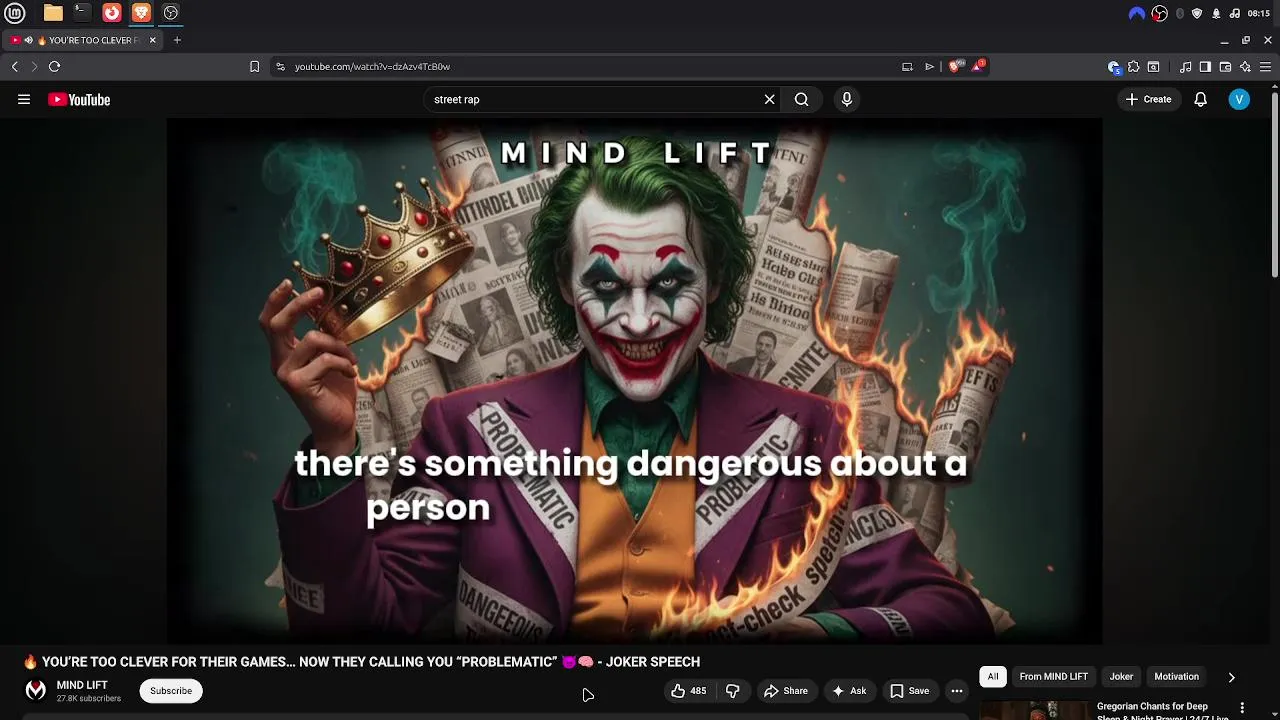Select the 'All' filter chip
This screenshot has height=720, width=1280.
coord(993,677)
